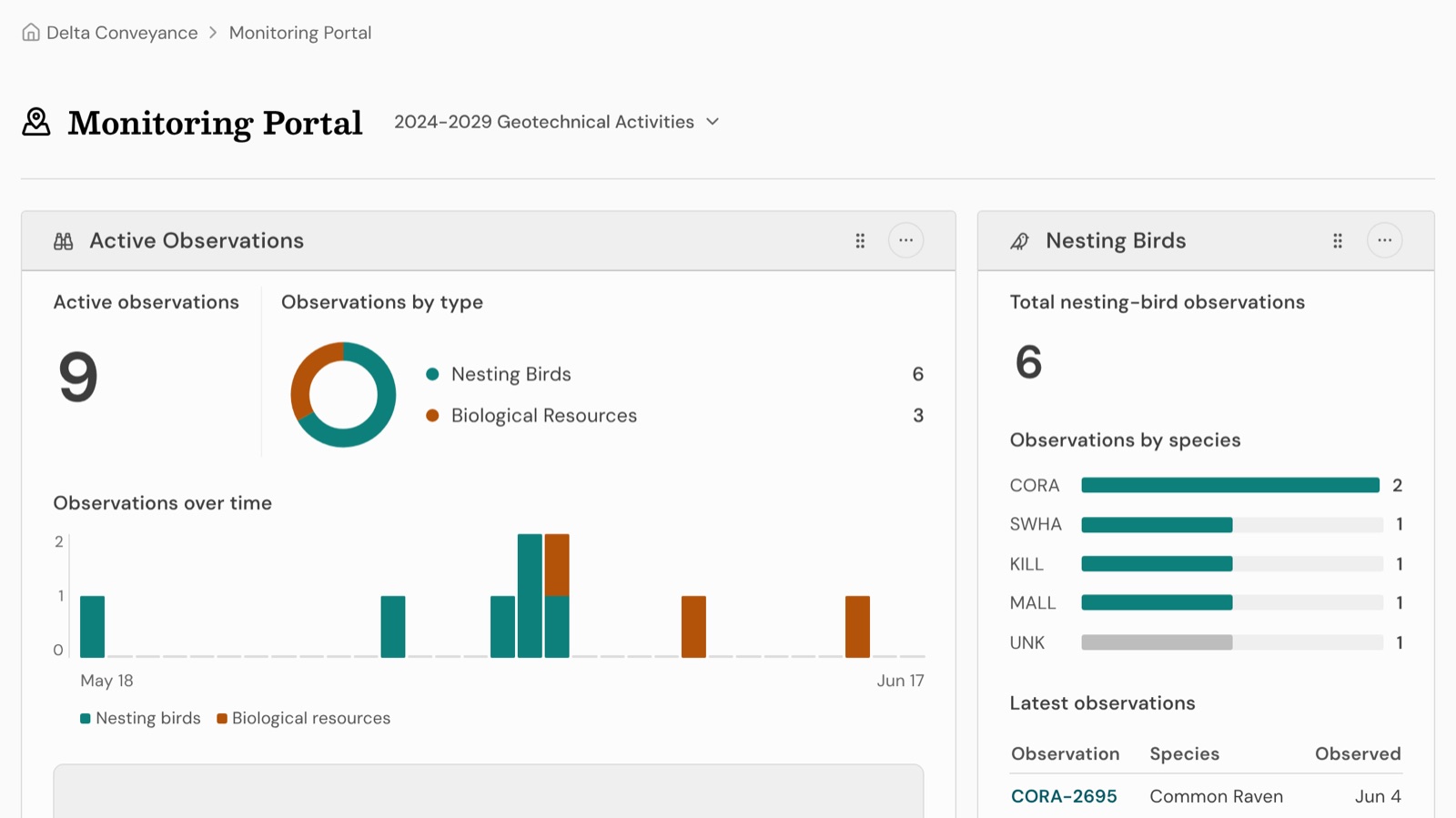1456x818 pixels.
Task: Toggle Biological resources series in timeline legend
Action: (303, 718)
